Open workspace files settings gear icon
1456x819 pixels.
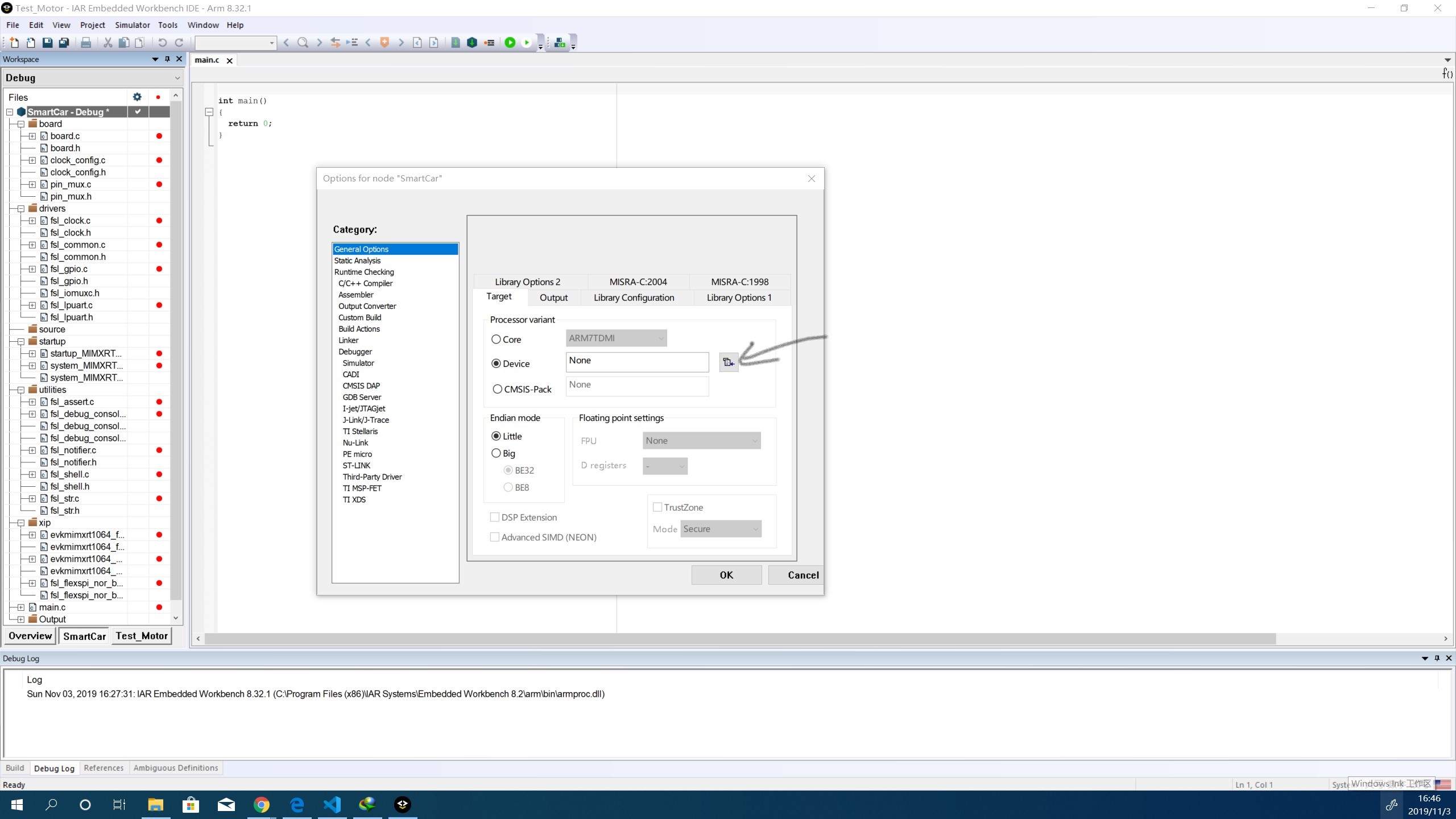tap(136, 97)
